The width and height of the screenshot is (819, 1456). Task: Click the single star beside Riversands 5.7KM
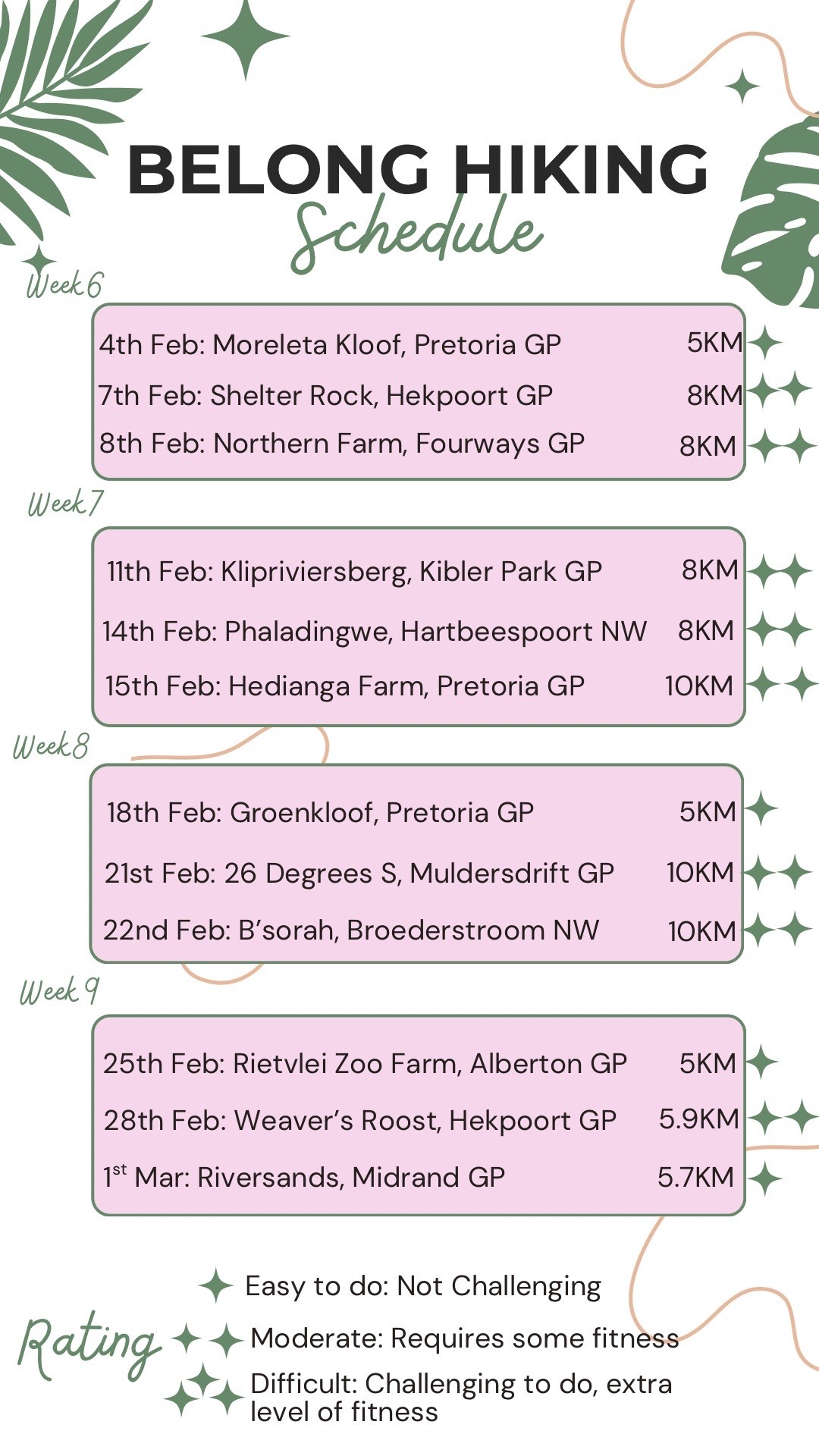coord(764,1178)
